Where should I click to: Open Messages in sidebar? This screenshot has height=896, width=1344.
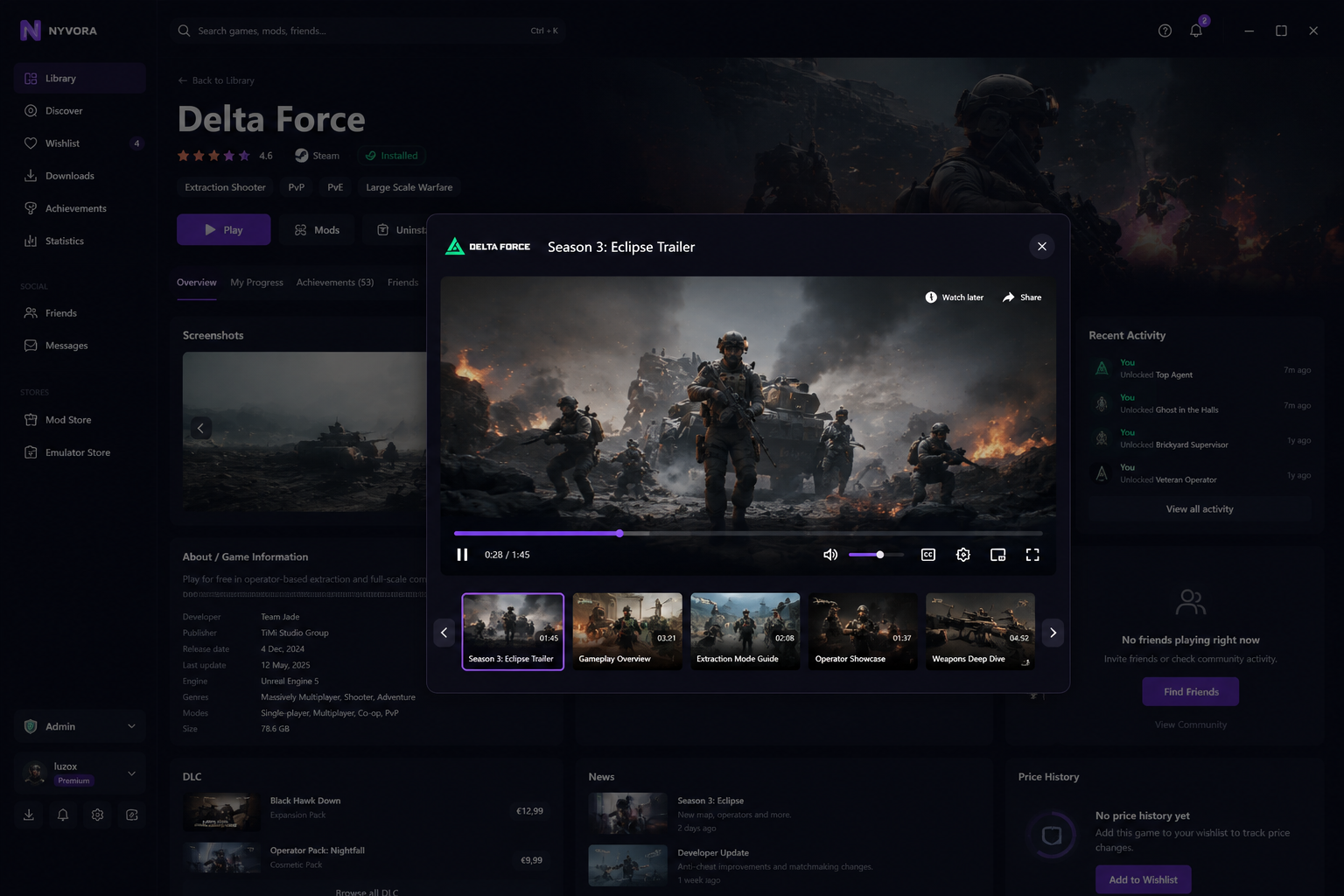tap(80, 346)
